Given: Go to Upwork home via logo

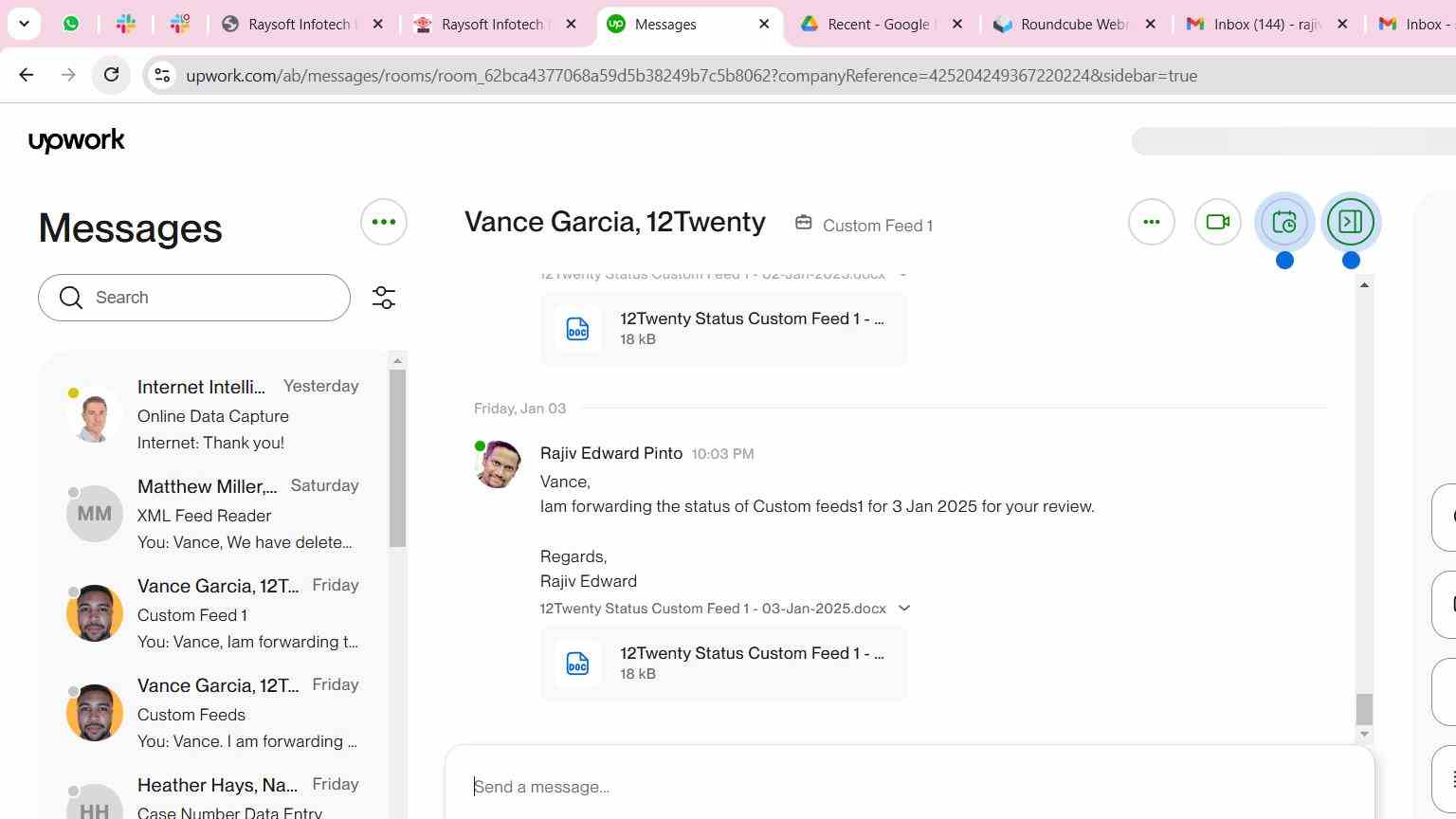Looking at the screenshot, I should [77, 141].
